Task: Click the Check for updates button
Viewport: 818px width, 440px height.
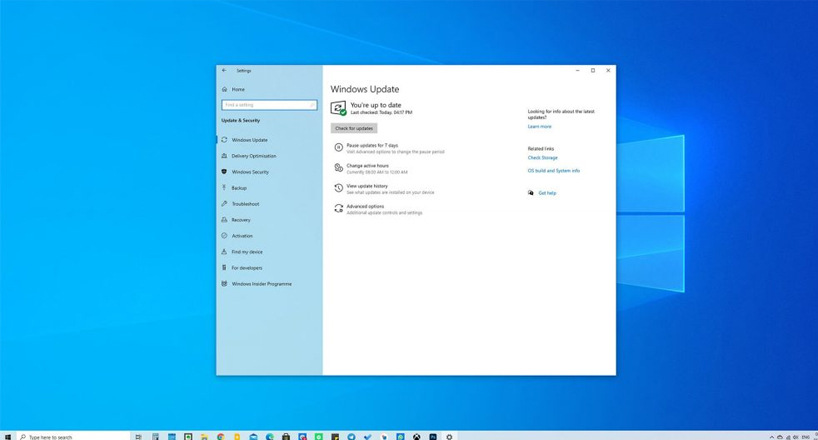Action: [354, 128]
